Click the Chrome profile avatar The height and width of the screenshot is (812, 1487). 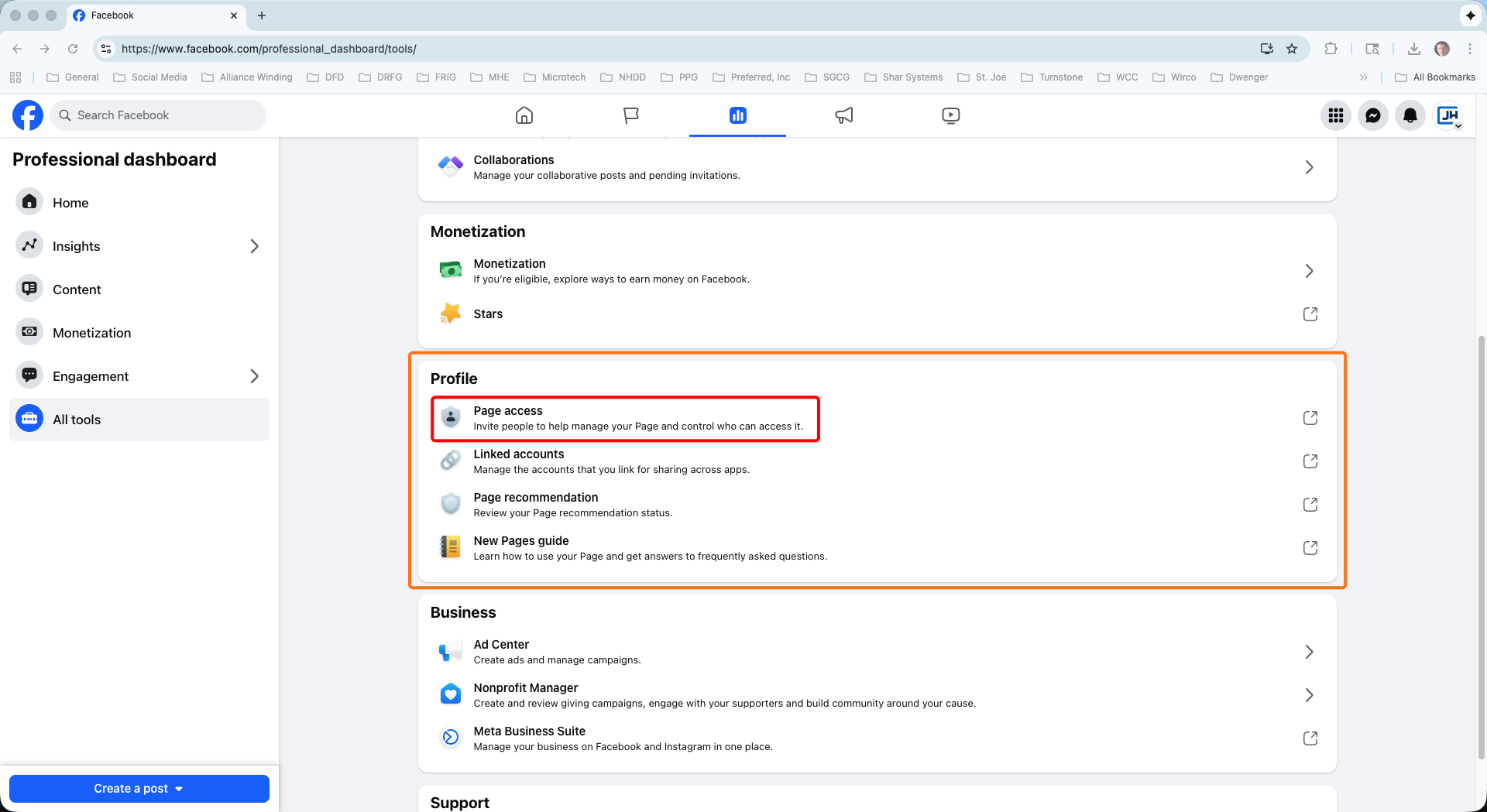[x=1442, y=49]
